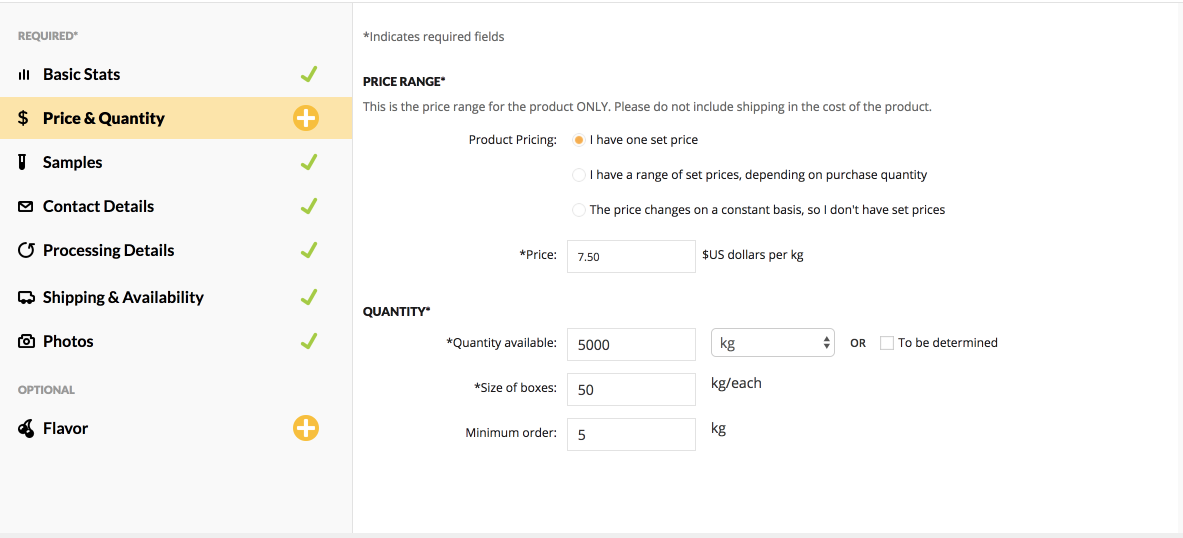Focus the Quantity available input field

630,344
